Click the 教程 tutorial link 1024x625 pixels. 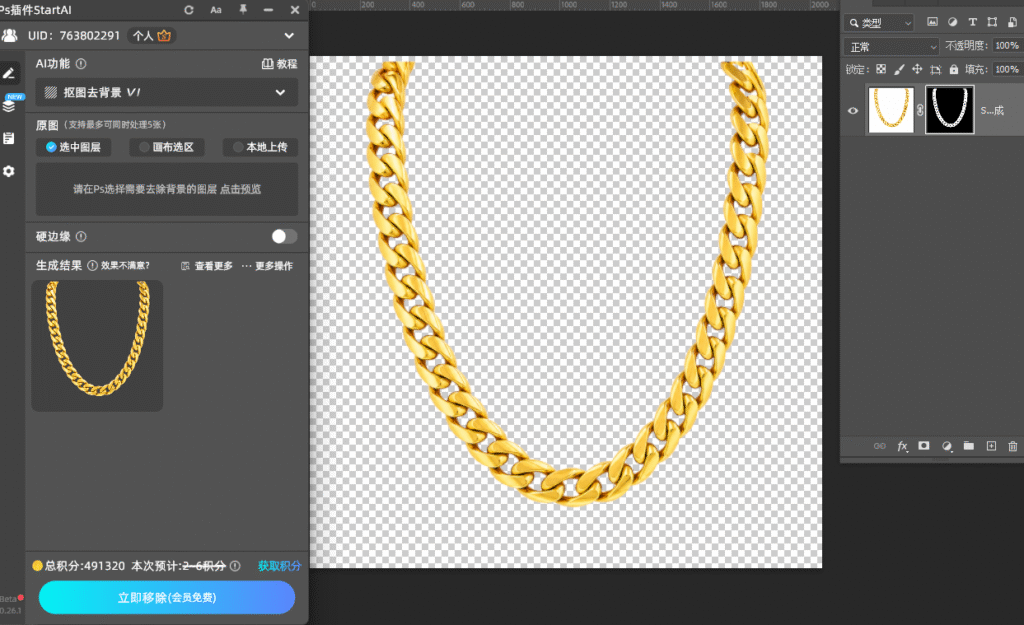(x=280, y=64)
